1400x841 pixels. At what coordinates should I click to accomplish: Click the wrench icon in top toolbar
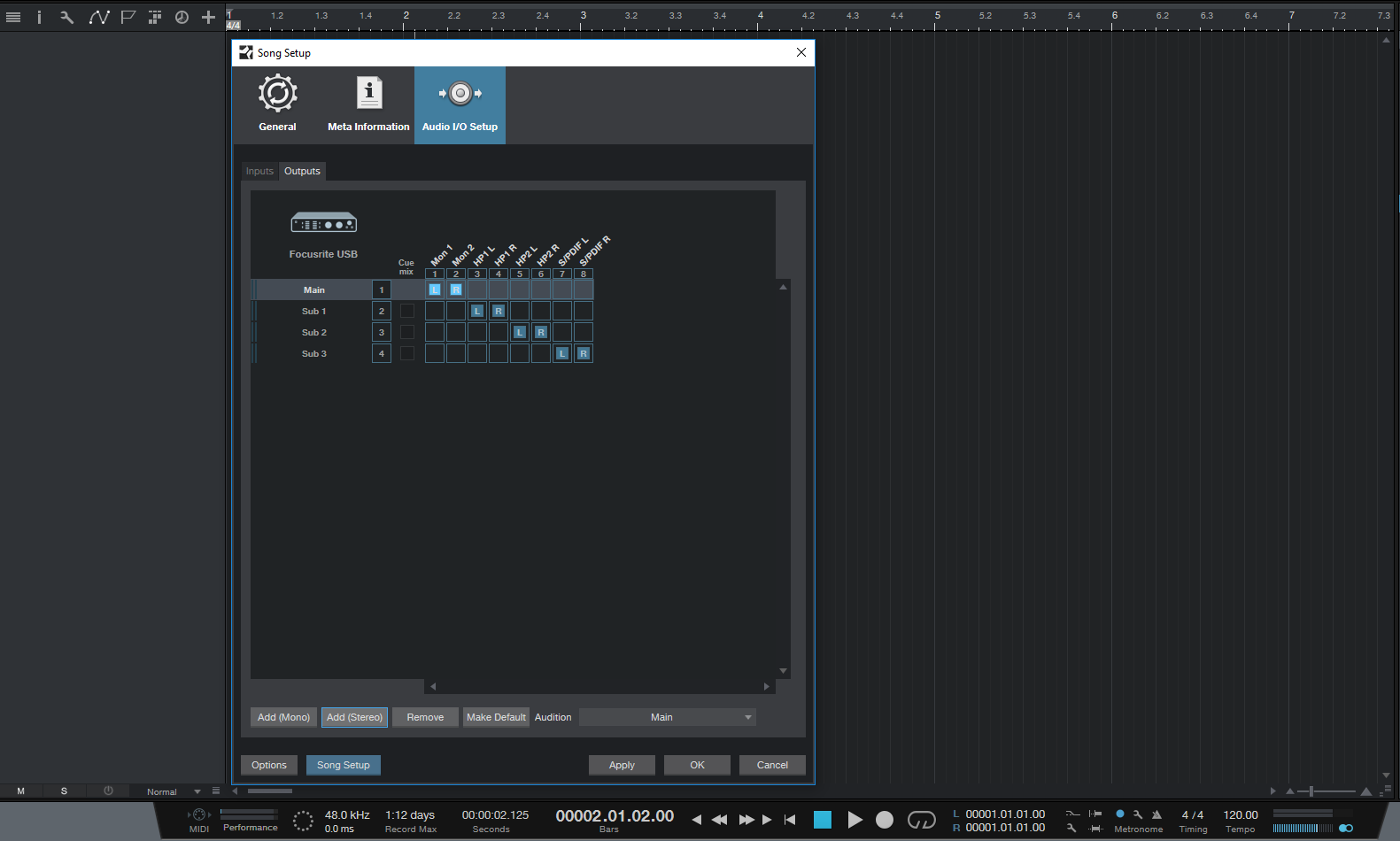click(x=66, y=17)
